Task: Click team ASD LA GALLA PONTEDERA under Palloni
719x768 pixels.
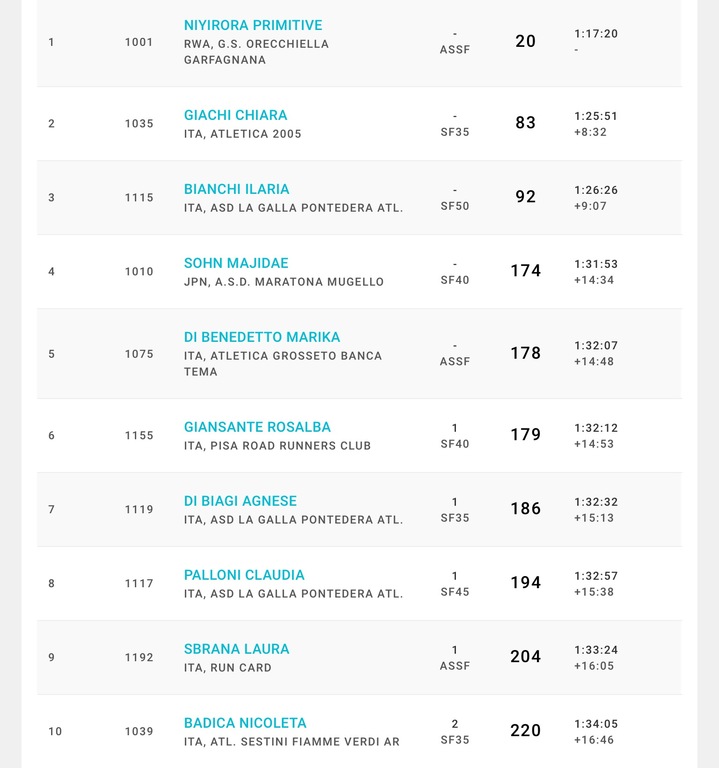Action: 293,594
